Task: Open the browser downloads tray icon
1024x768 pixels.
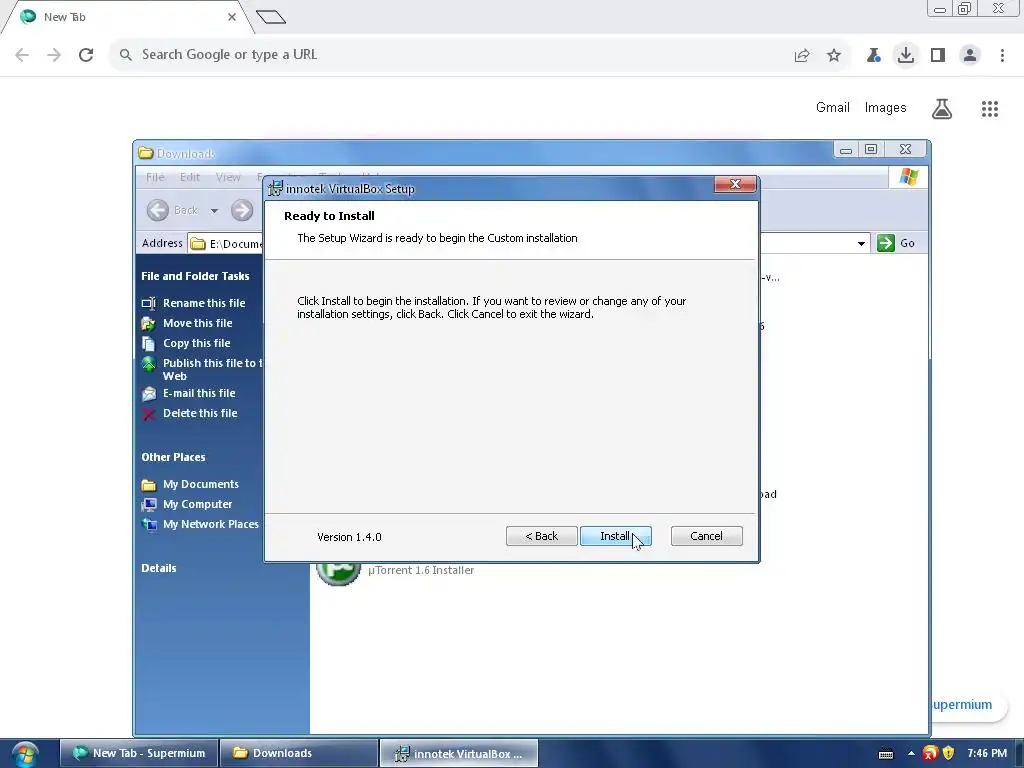Action: point(906,55)
